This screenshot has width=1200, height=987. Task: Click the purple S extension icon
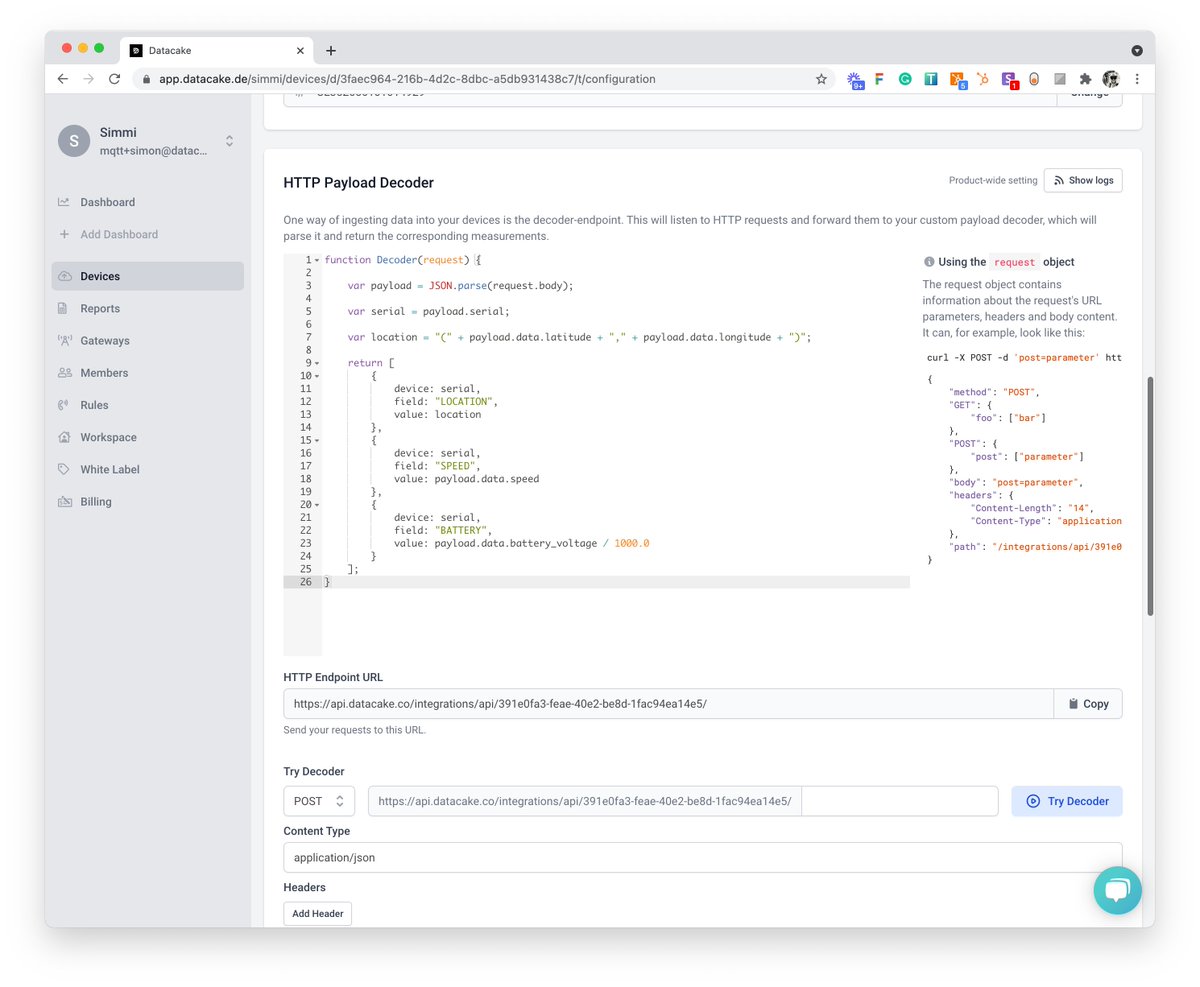pos(1009,80)
